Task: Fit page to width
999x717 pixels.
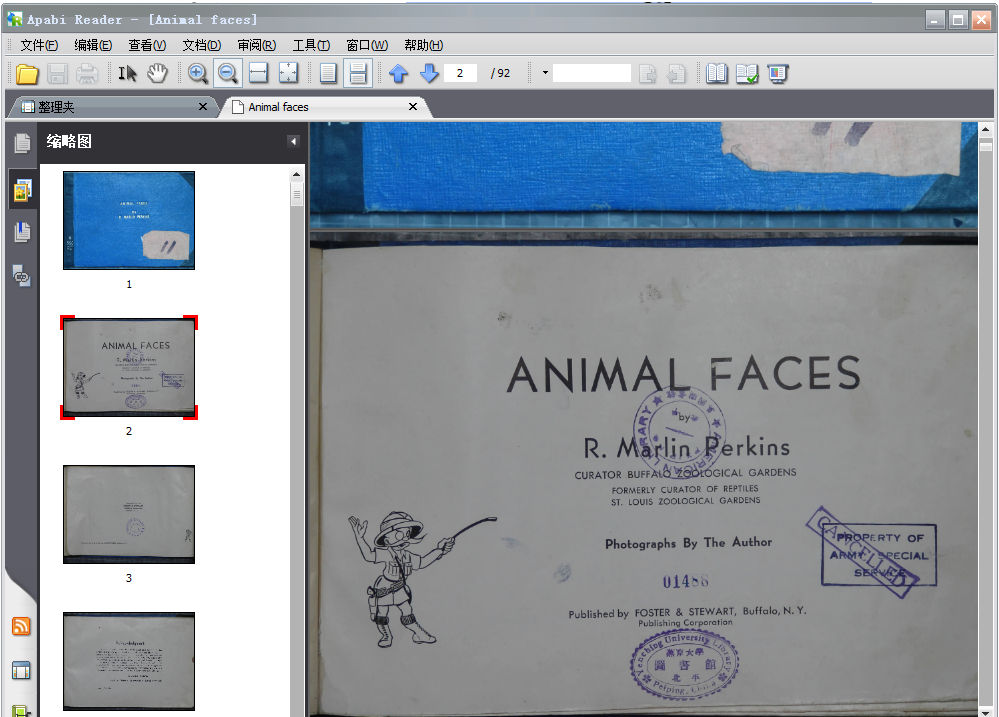Action: tap(258, 73)
